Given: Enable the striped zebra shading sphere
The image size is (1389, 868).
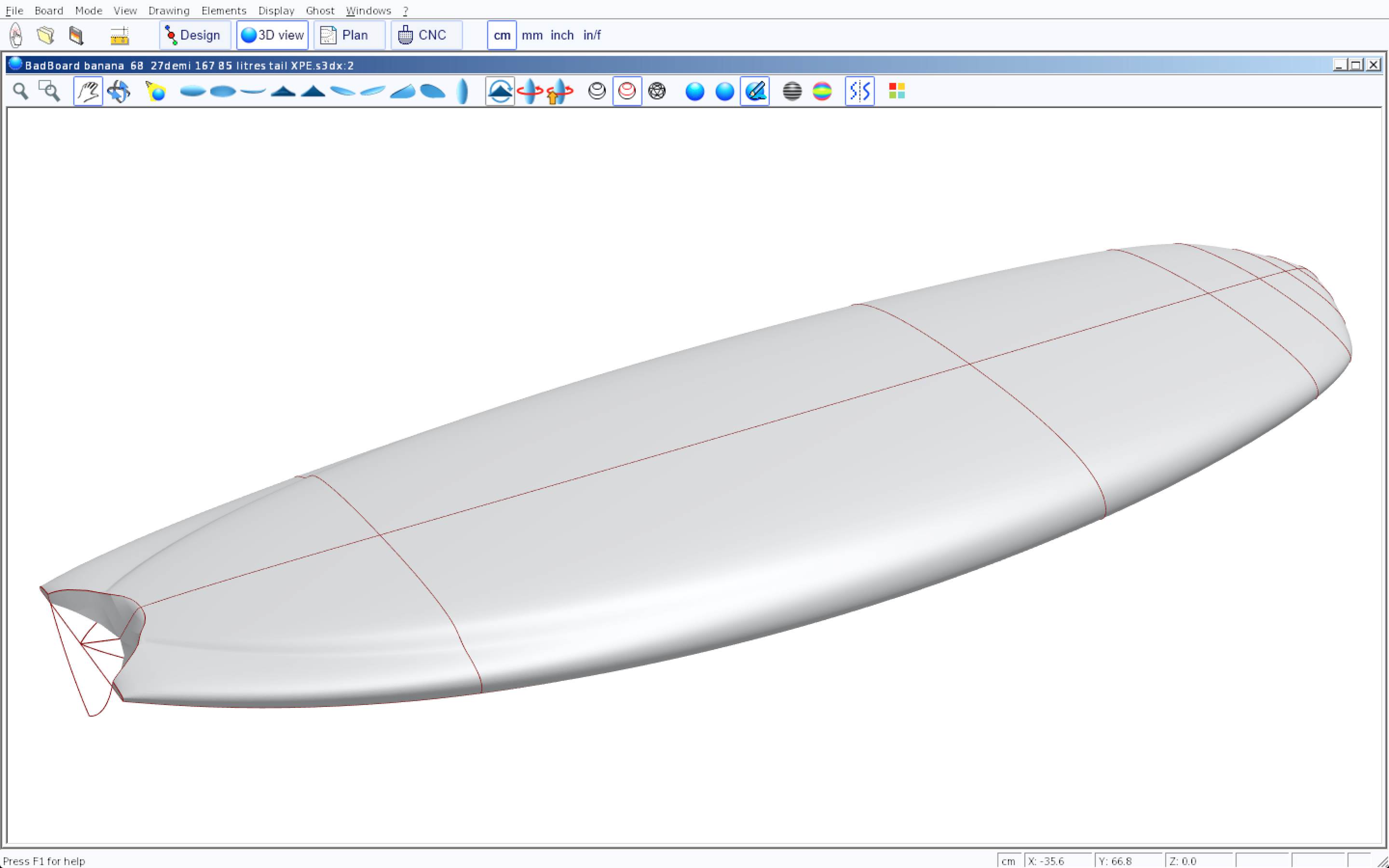Looking at the screenshot, I should [792, 91].
